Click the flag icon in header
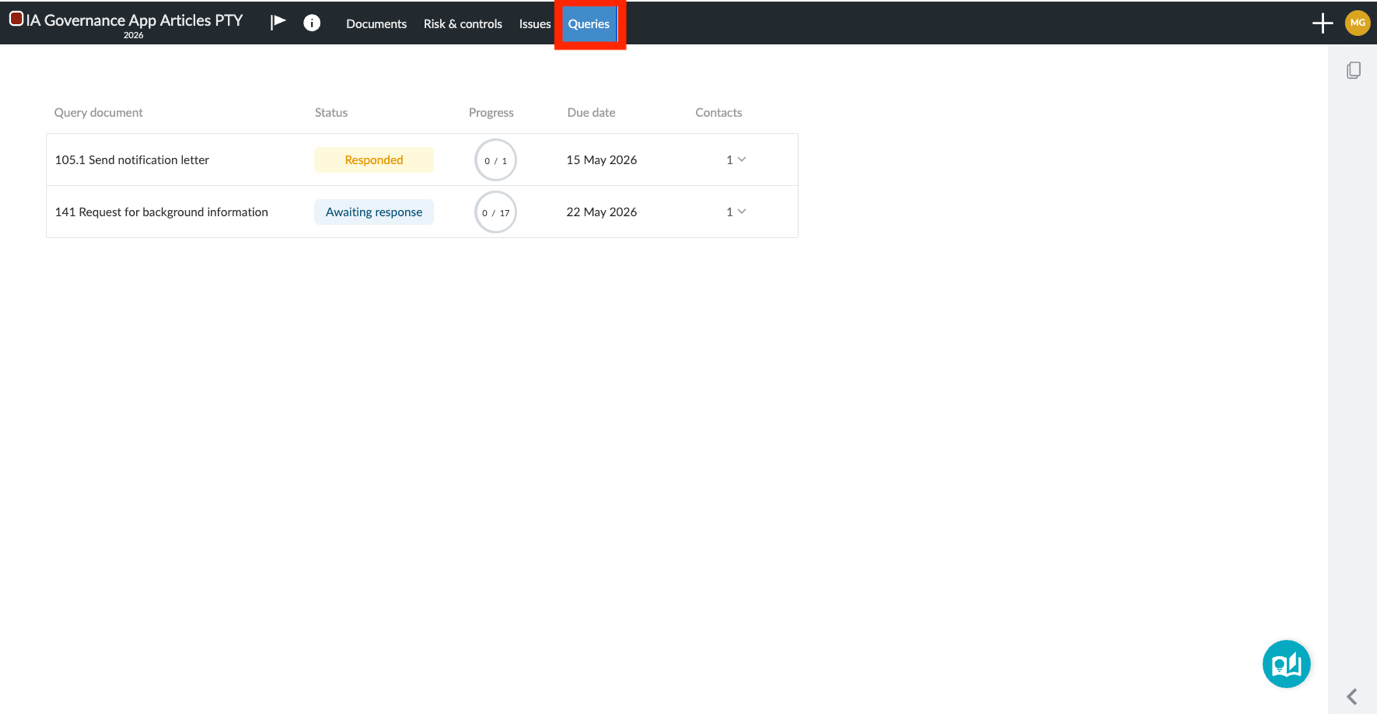Viewport: 1377px width, 714px height. point(278,22)
